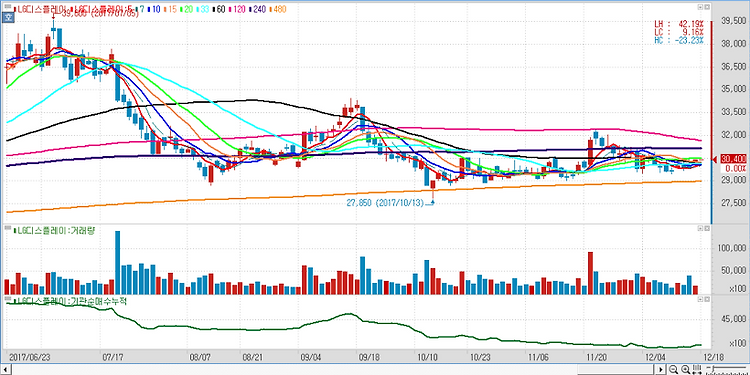Click the blue 호 button at chart corner
Viewport: 750px width, 375px height.
tap(8, 17)
